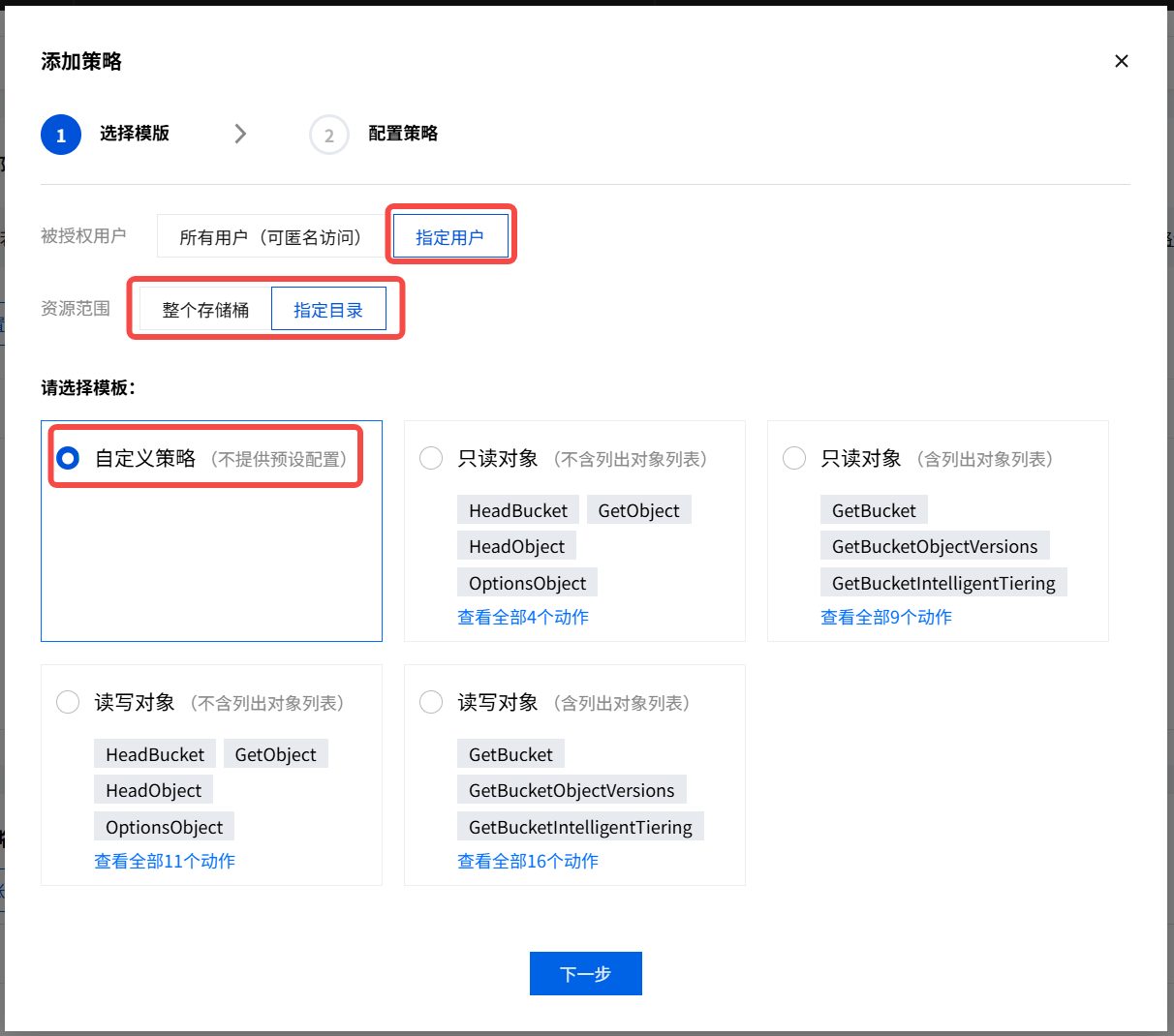The image size is (1174, 1036).
Task: Select 读写对象 (不含列出对象列表) radio button
Action: click(x=68, y=702)
